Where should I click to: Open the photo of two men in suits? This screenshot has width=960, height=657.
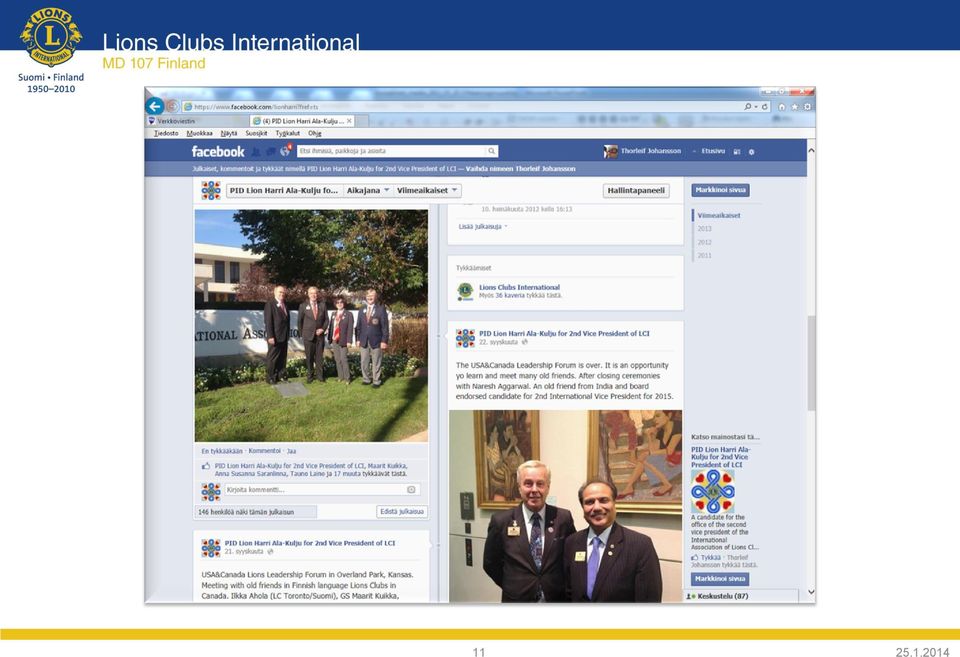coord(566,506)
